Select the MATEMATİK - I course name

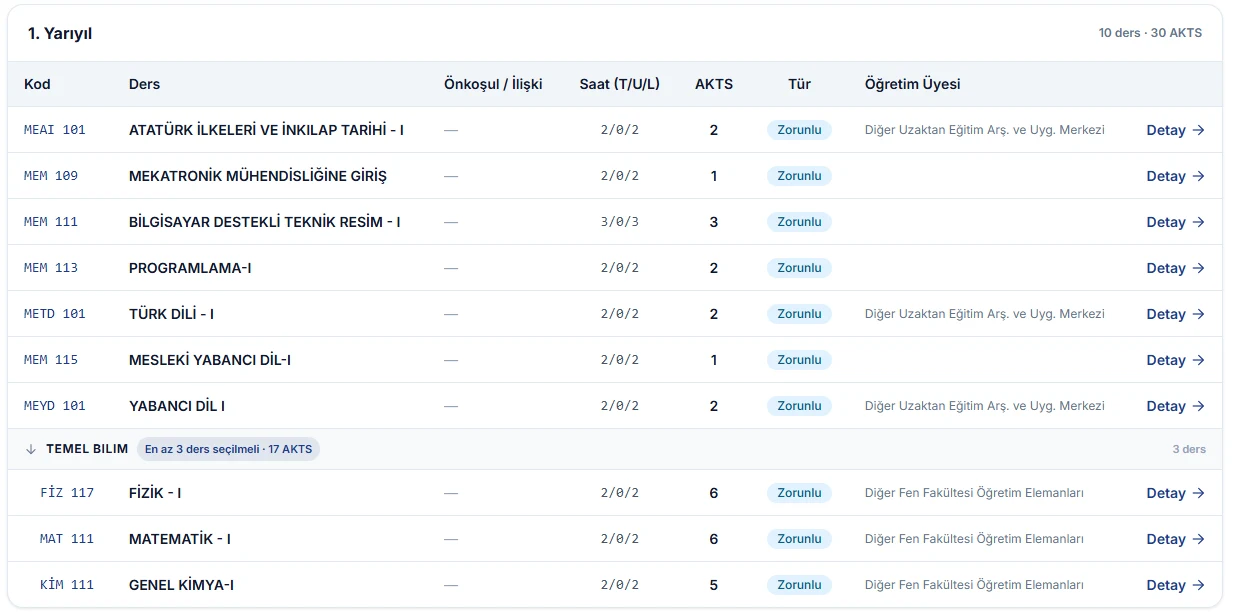[180, 539]
